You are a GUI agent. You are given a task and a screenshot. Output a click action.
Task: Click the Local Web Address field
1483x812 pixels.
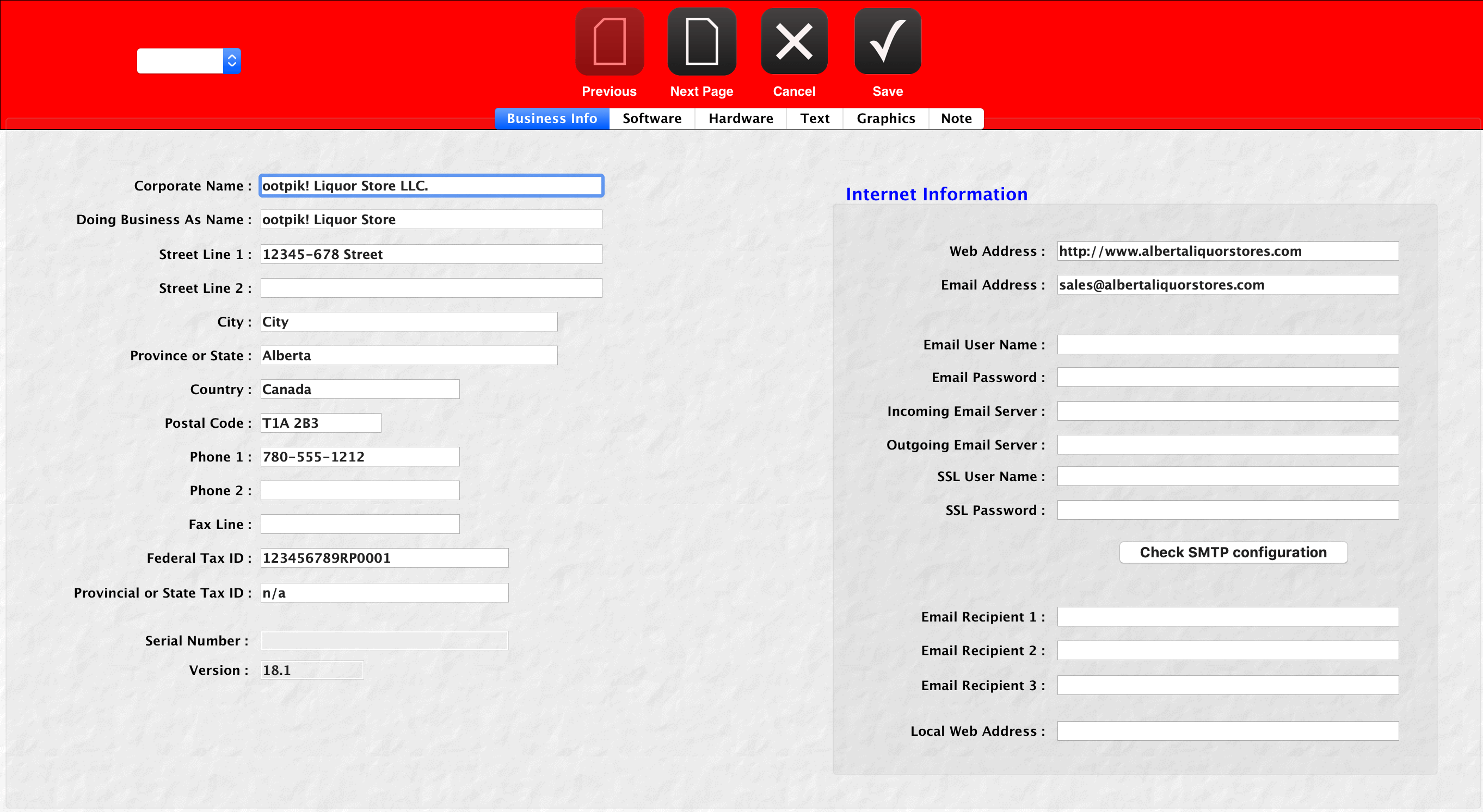(x=1227, y=731)
